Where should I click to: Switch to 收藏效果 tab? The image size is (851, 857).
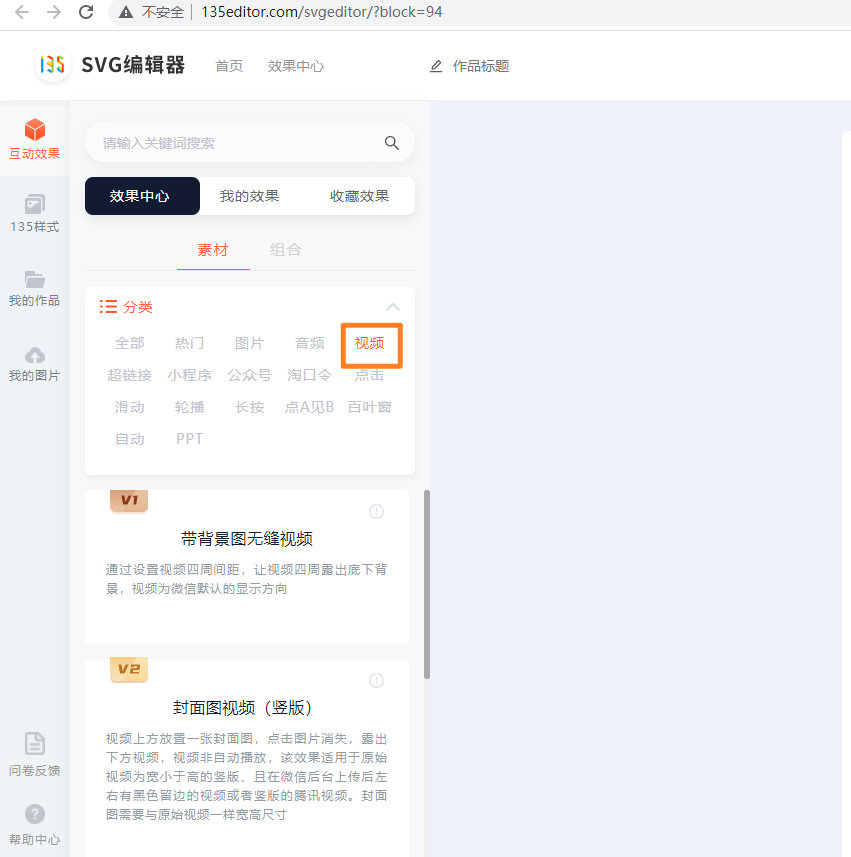click(359, 196)
